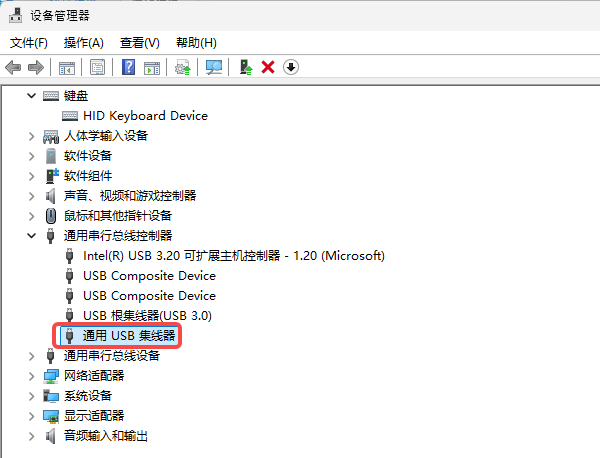The image size is (600, 458).
Task: Collapse the 键盘 category
Action: coord(31,96)
